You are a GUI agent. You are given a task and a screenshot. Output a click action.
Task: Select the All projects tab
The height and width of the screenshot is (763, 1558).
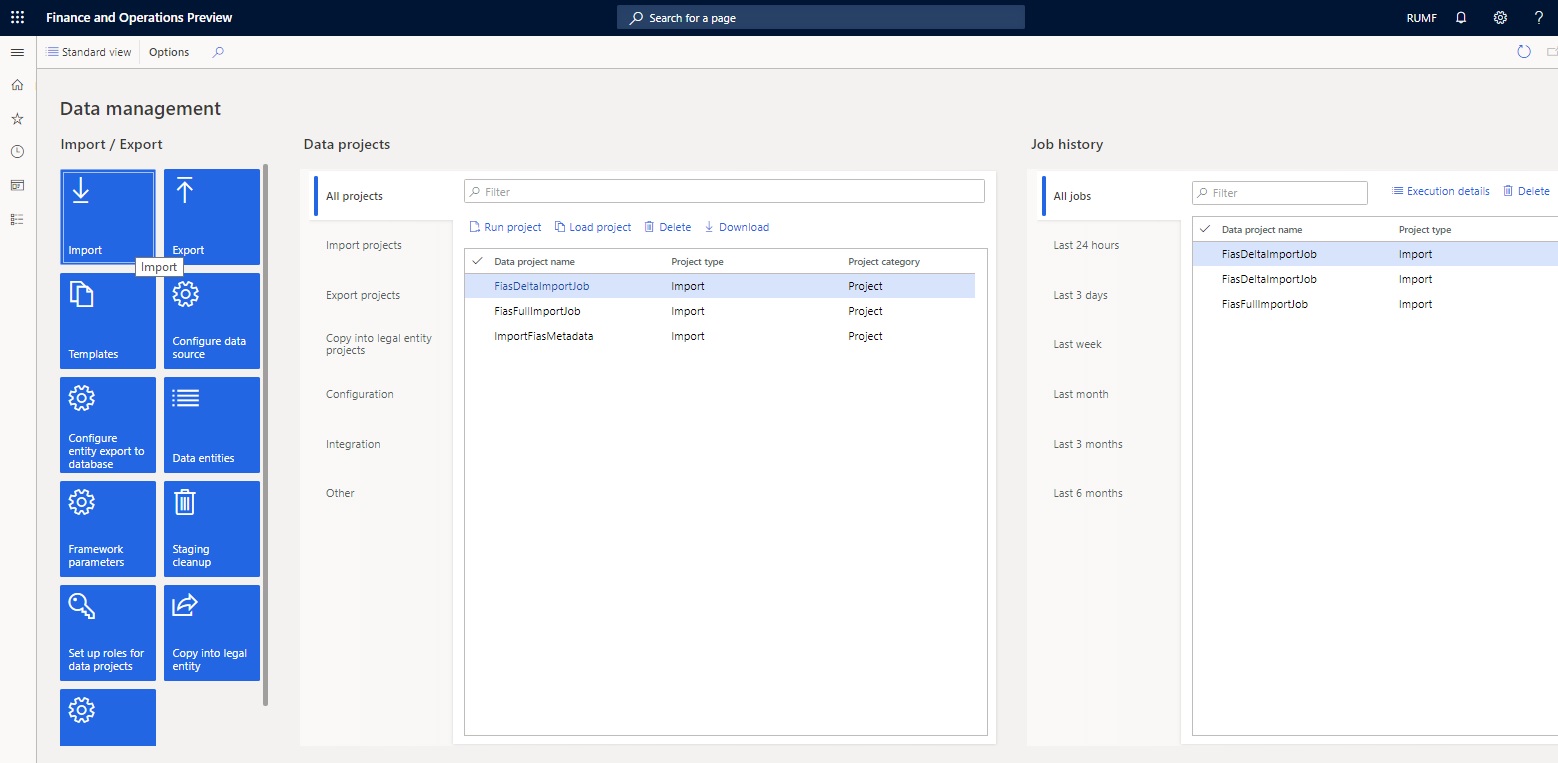(383, 196)
